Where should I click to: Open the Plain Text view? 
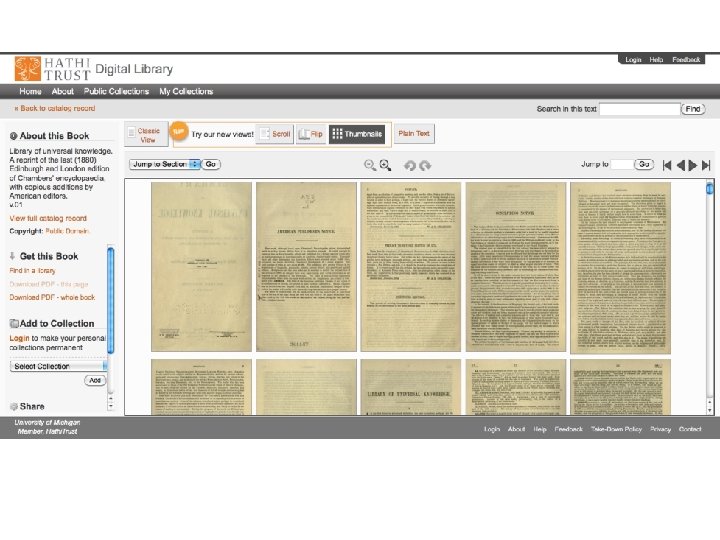(x=414, y=134)
